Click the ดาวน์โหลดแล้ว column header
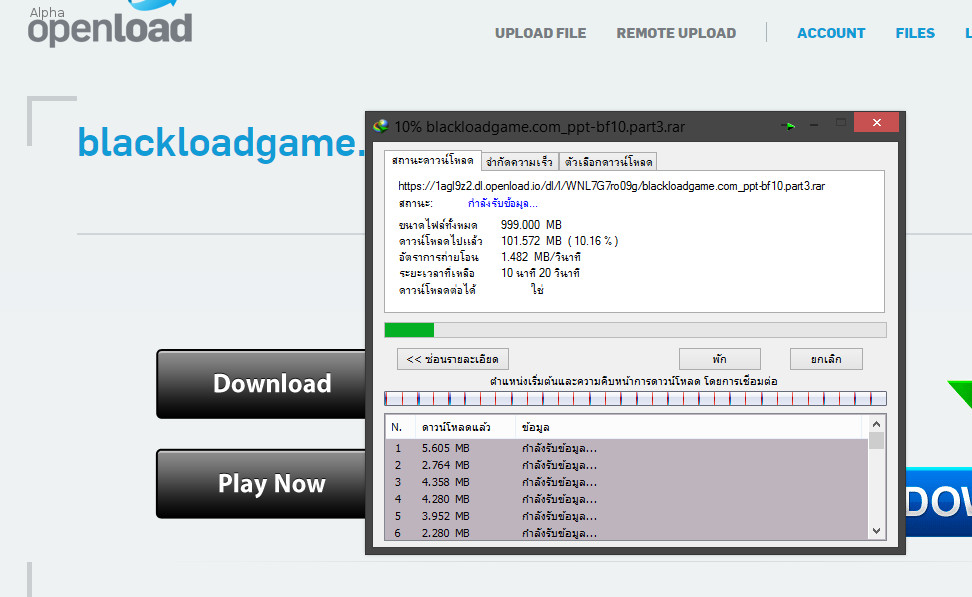 click(466, 427)
